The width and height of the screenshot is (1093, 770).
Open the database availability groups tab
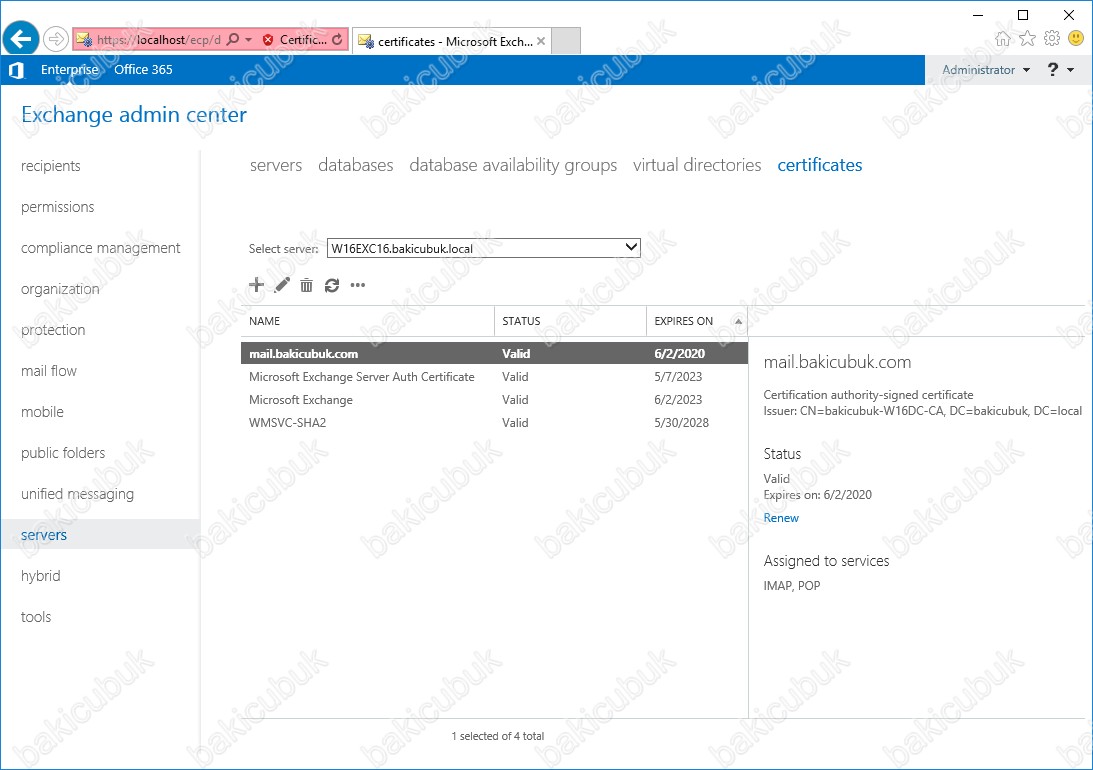[x=513, y=165]
